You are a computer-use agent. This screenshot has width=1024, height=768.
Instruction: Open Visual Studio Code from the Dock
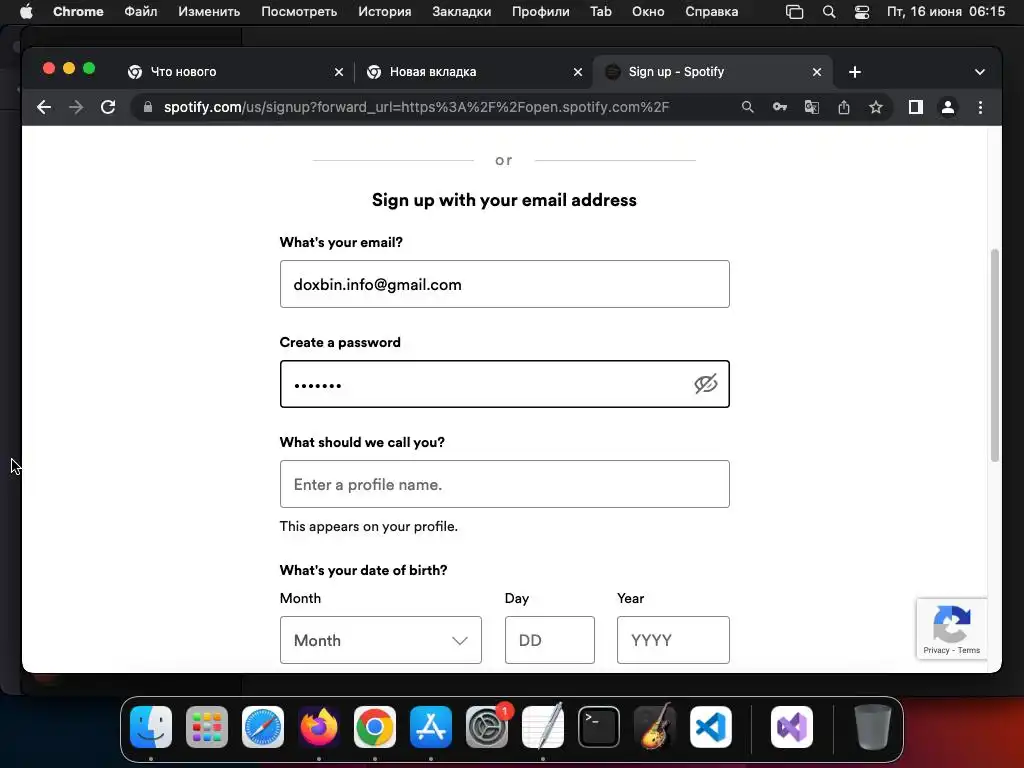(x=711, y=727)
